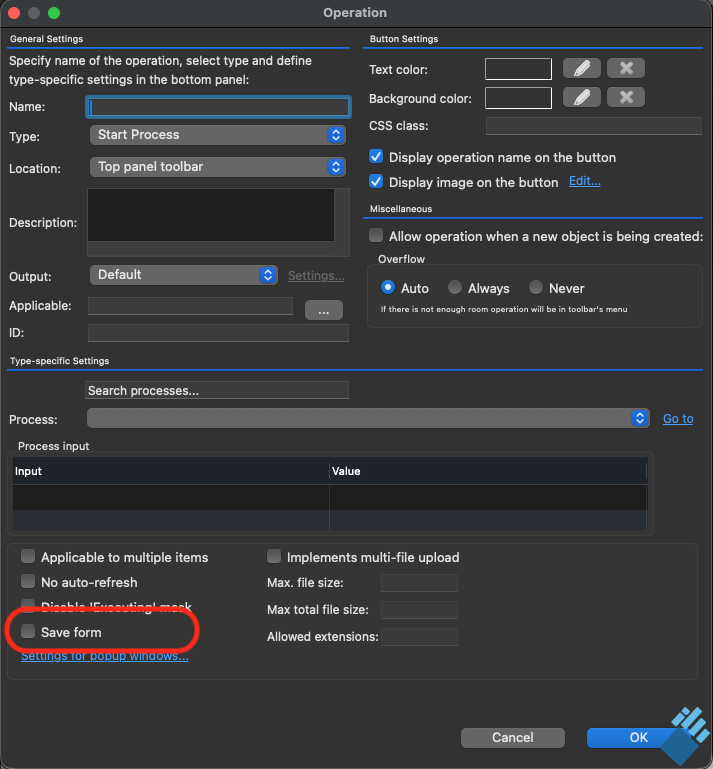
Task: Expand the Process selection dropdown
Action: [369, 418]
